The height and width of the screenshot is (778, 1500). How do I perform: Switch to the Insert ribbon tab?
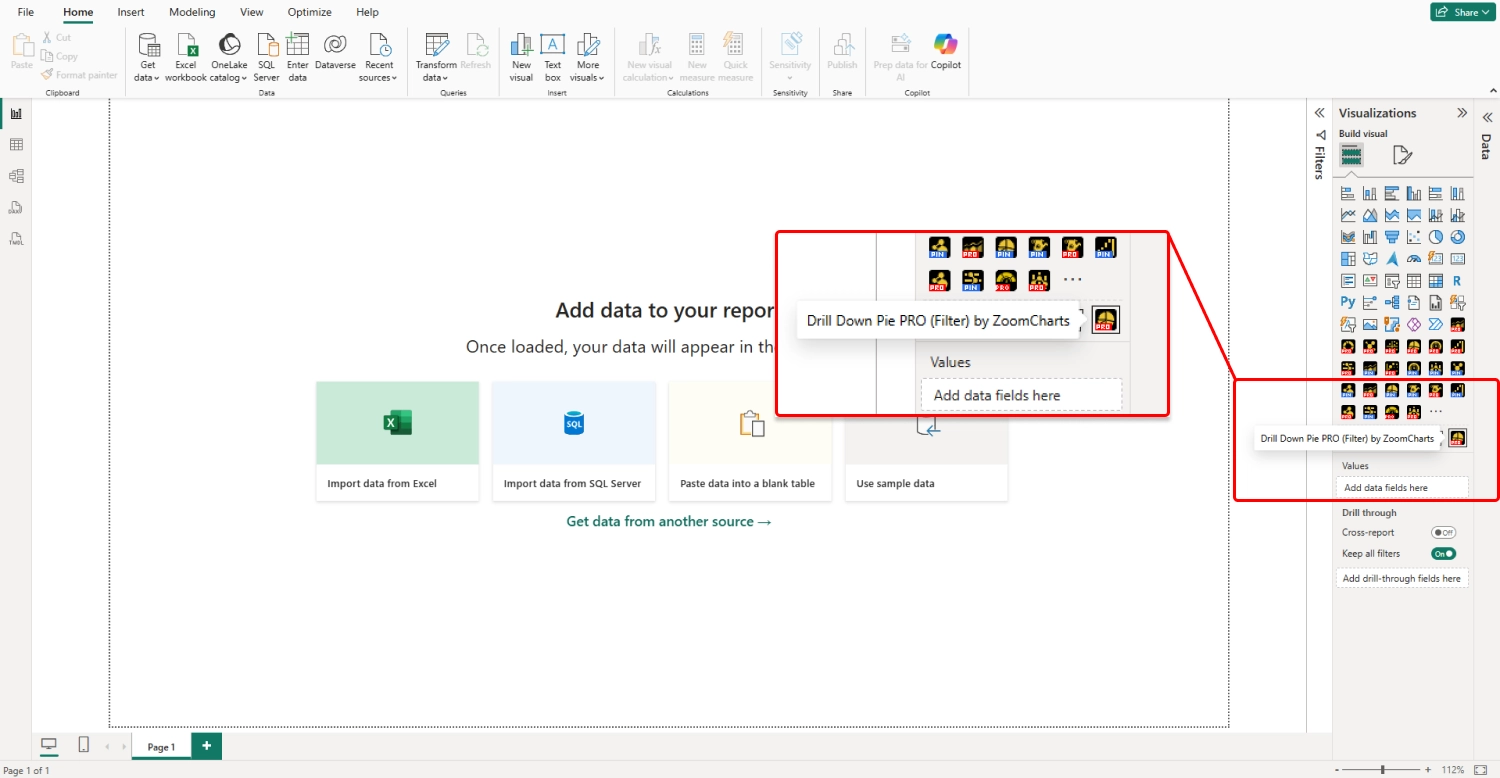(x=131, y=12)
